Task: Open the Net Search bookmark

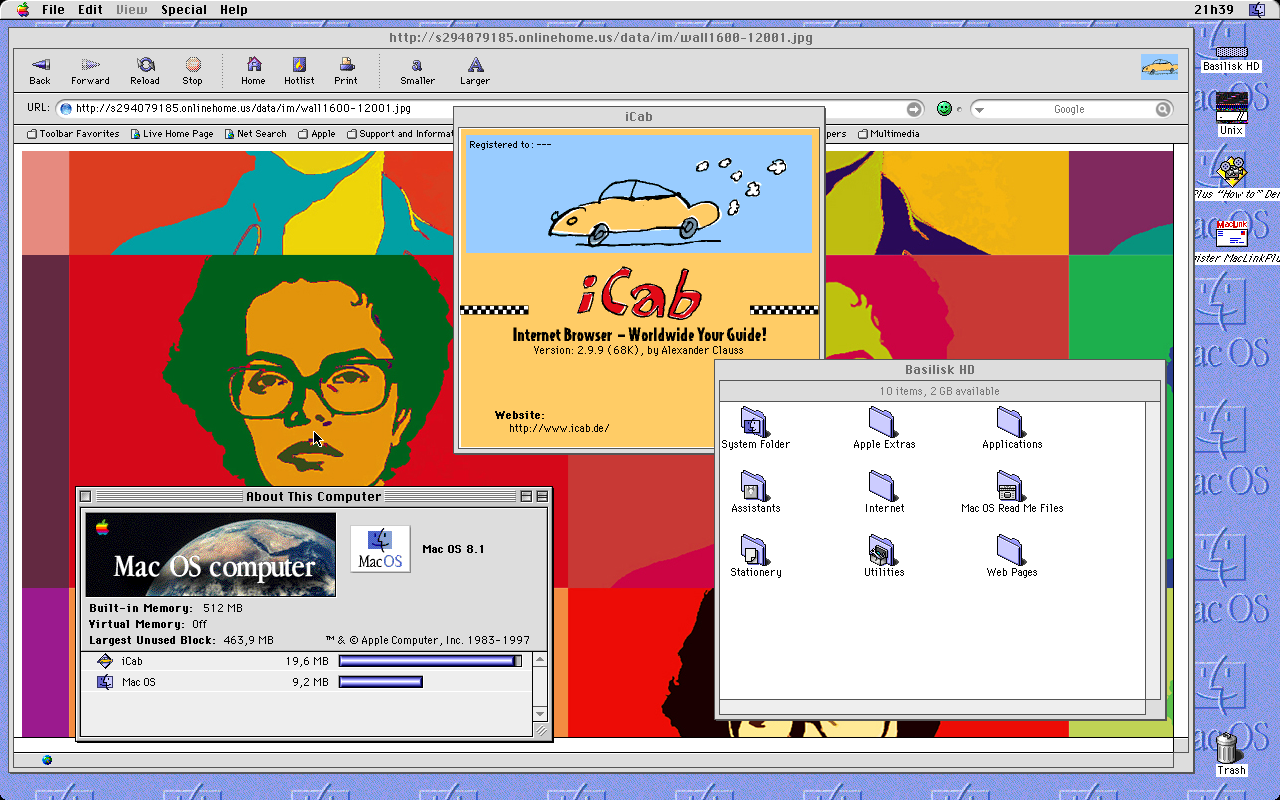Action: click(255, 134)
